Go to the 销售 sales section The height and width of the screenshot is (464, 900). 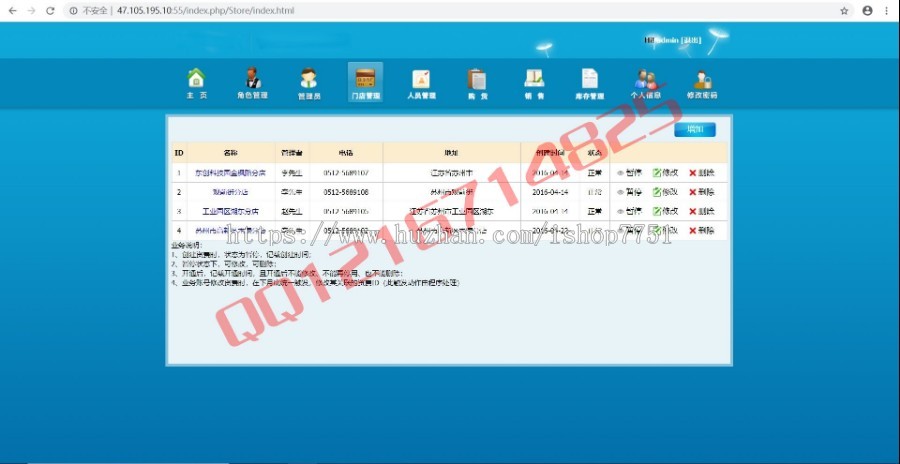[x=534, y=84]
